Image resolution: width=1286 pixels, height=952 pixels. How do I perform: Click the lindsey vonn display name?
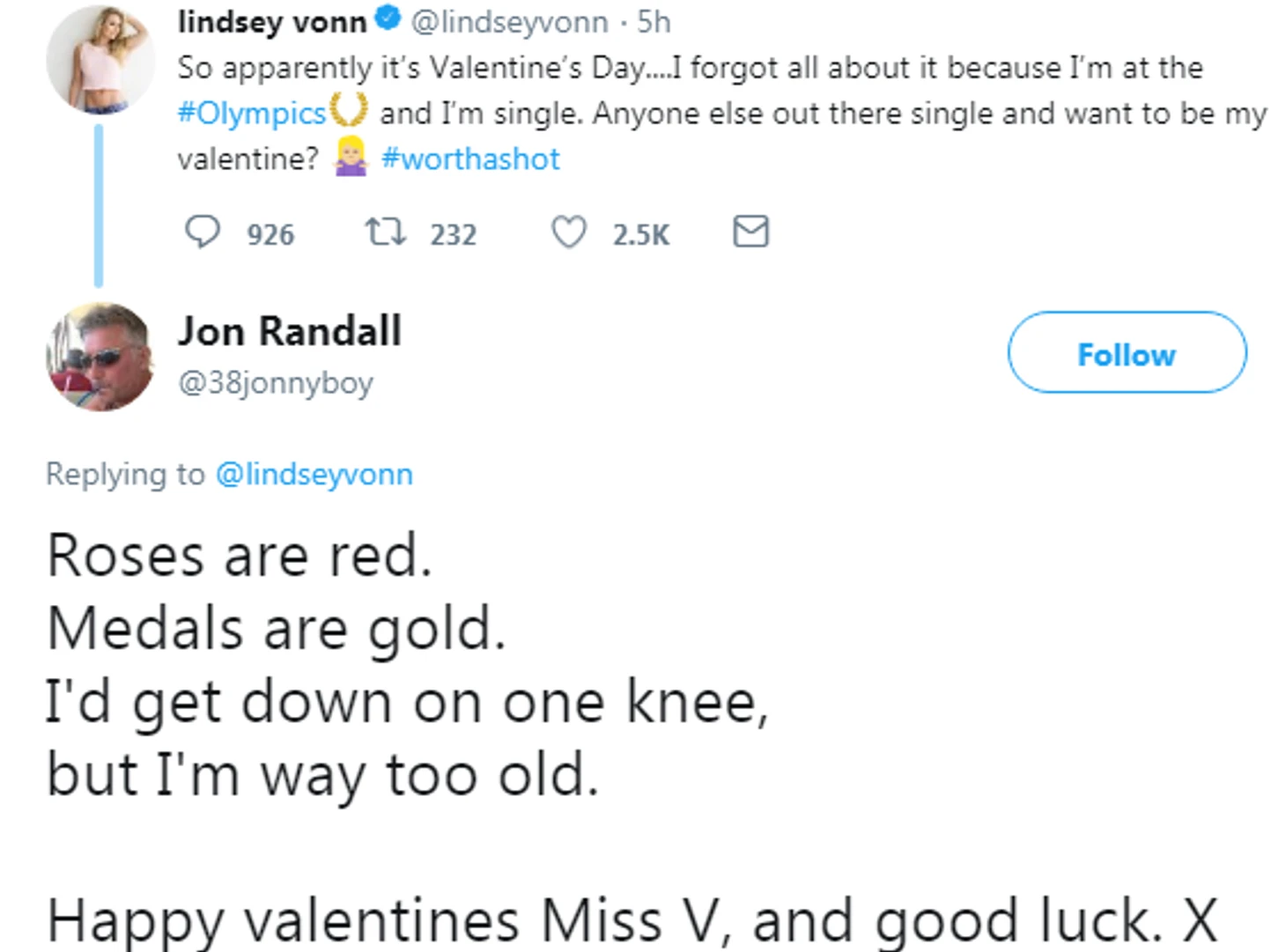pos(271,22)
